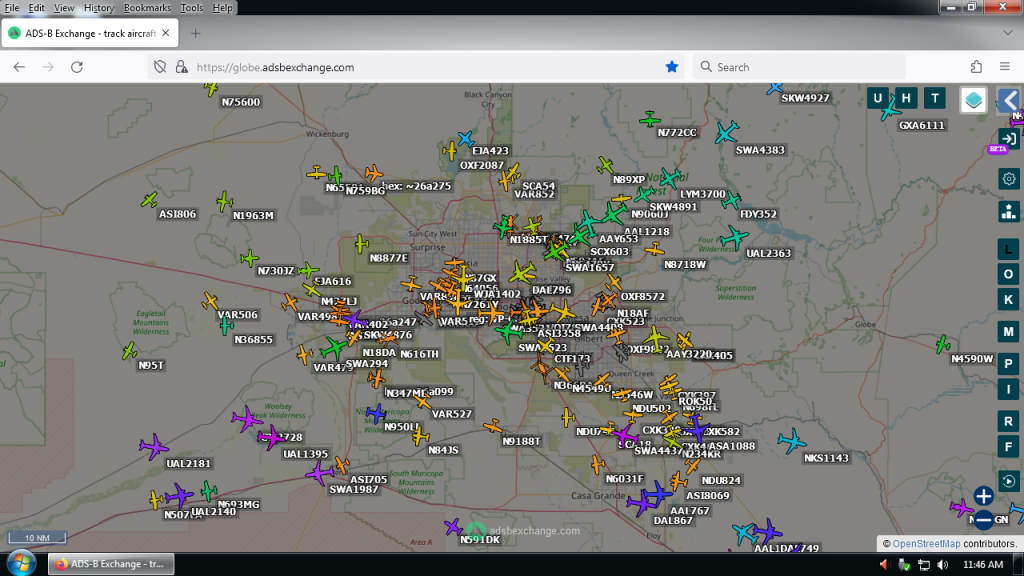Viewport: 1024px width, 576px height.
Task: Select aircraft EJA423 plane icon
Action: pos(466,138)
